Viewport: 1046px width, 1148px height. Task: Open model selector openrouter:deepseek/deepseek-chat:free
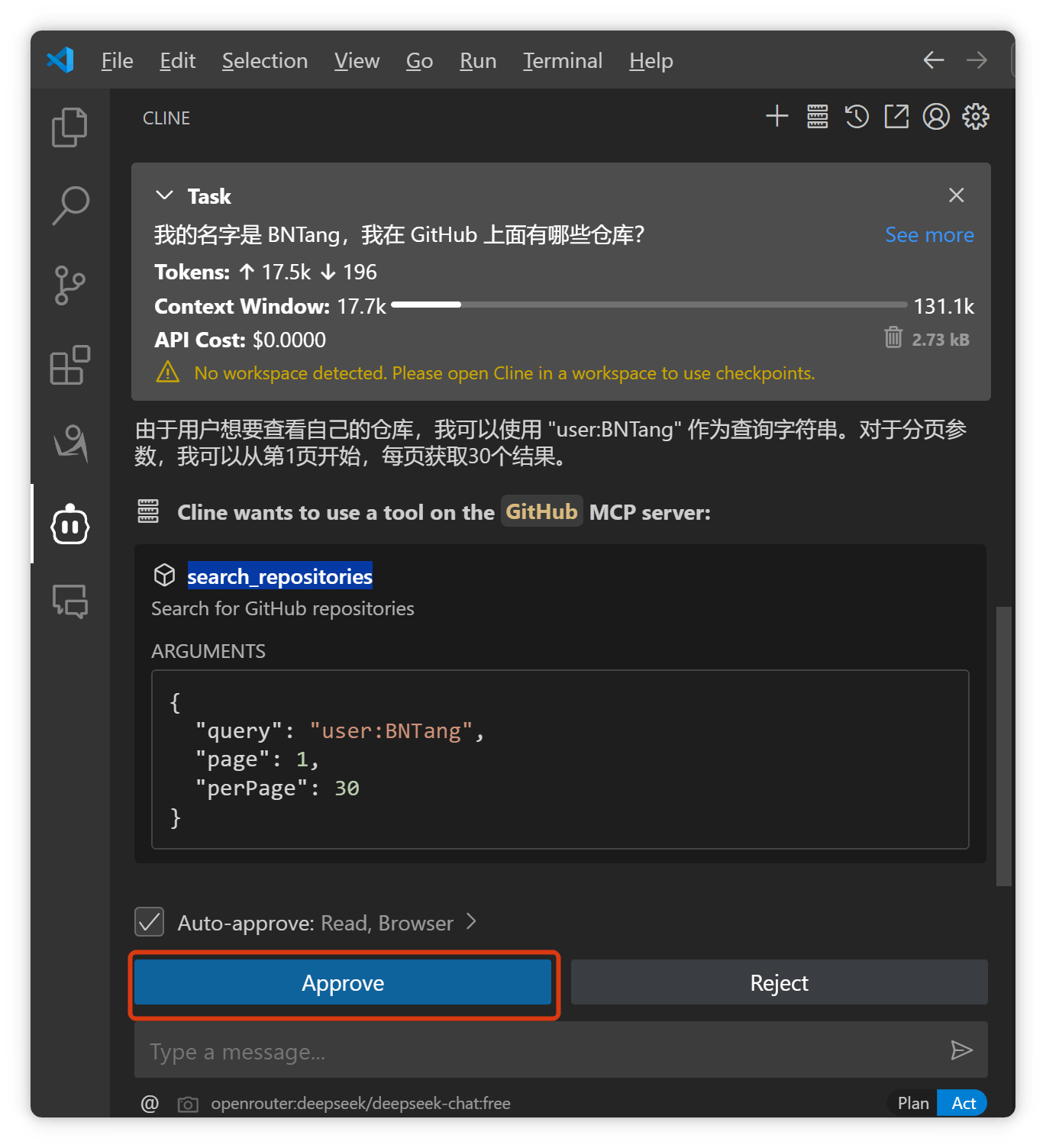click(360, 1104)
